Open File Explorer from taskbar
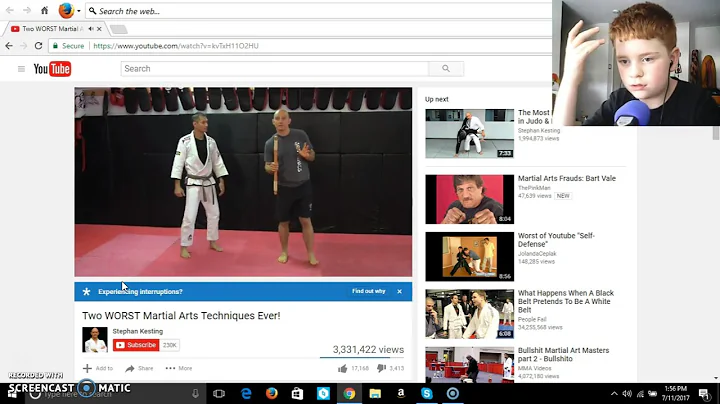 (375, 393)
